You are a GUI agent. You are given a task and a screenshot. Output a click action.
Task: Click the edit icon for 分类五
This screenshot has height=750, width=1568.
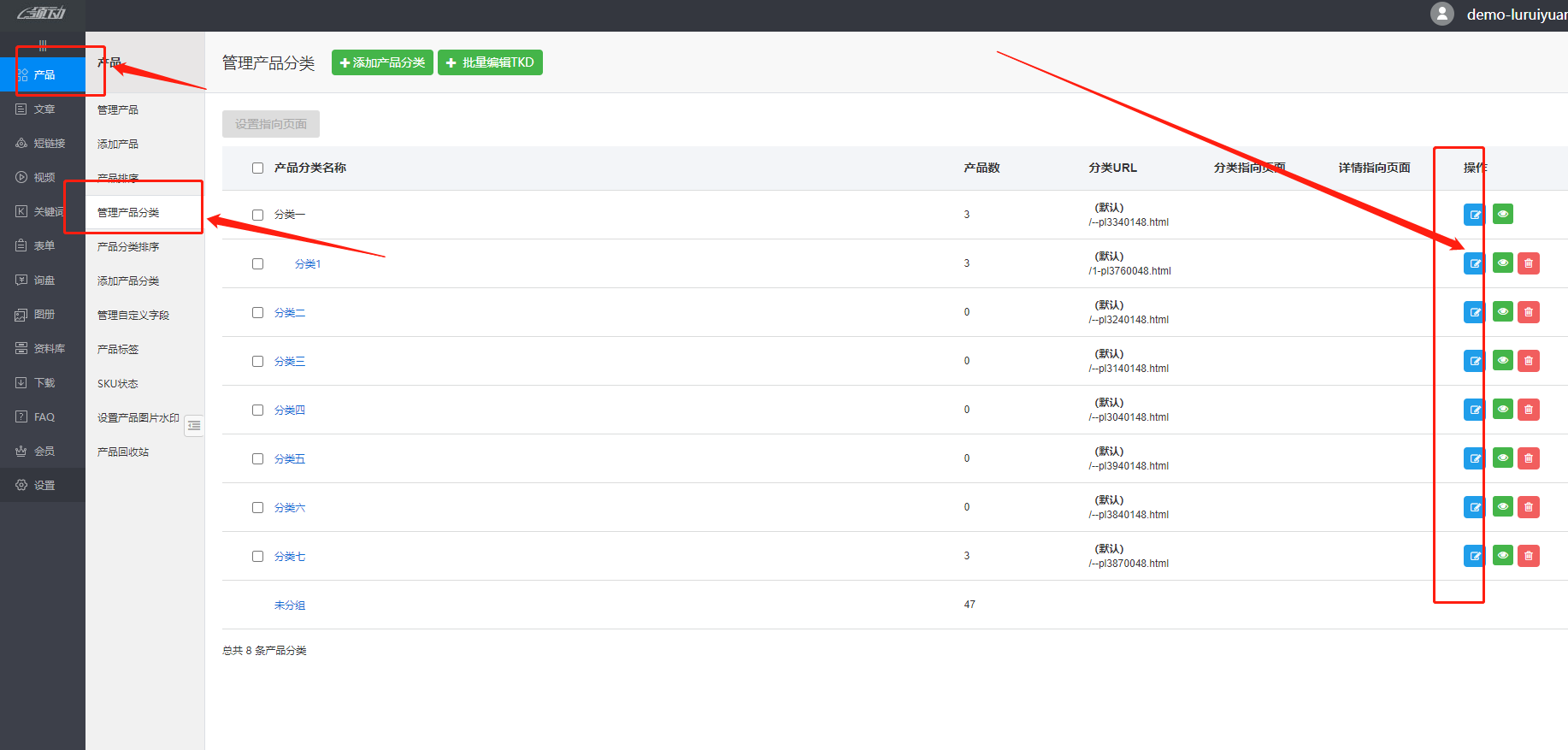[x=1474, y=458]
